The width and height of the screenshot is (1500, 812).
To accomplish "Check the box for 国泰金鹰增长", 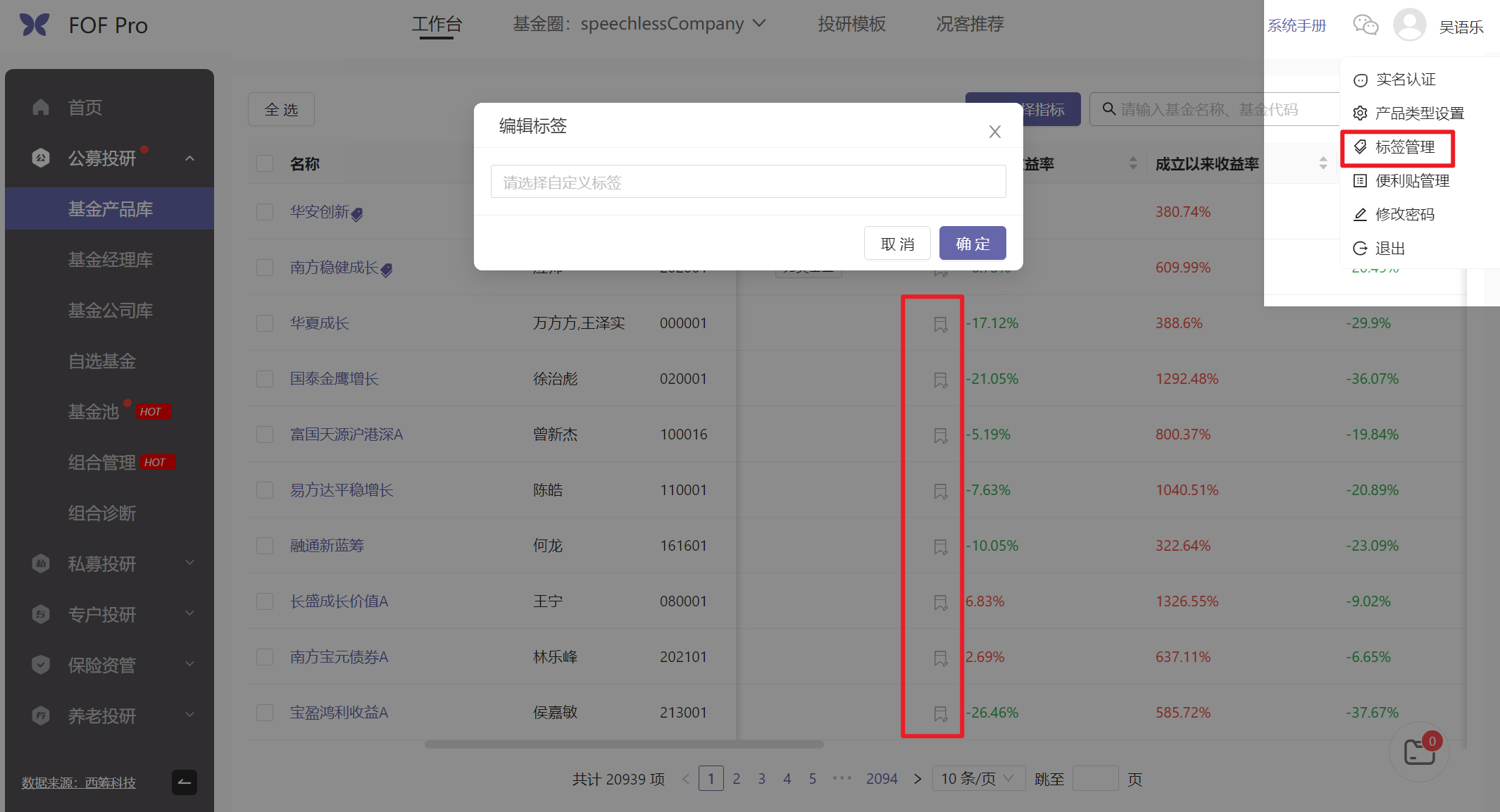I will pyautogui.click(x=265, y=379).
